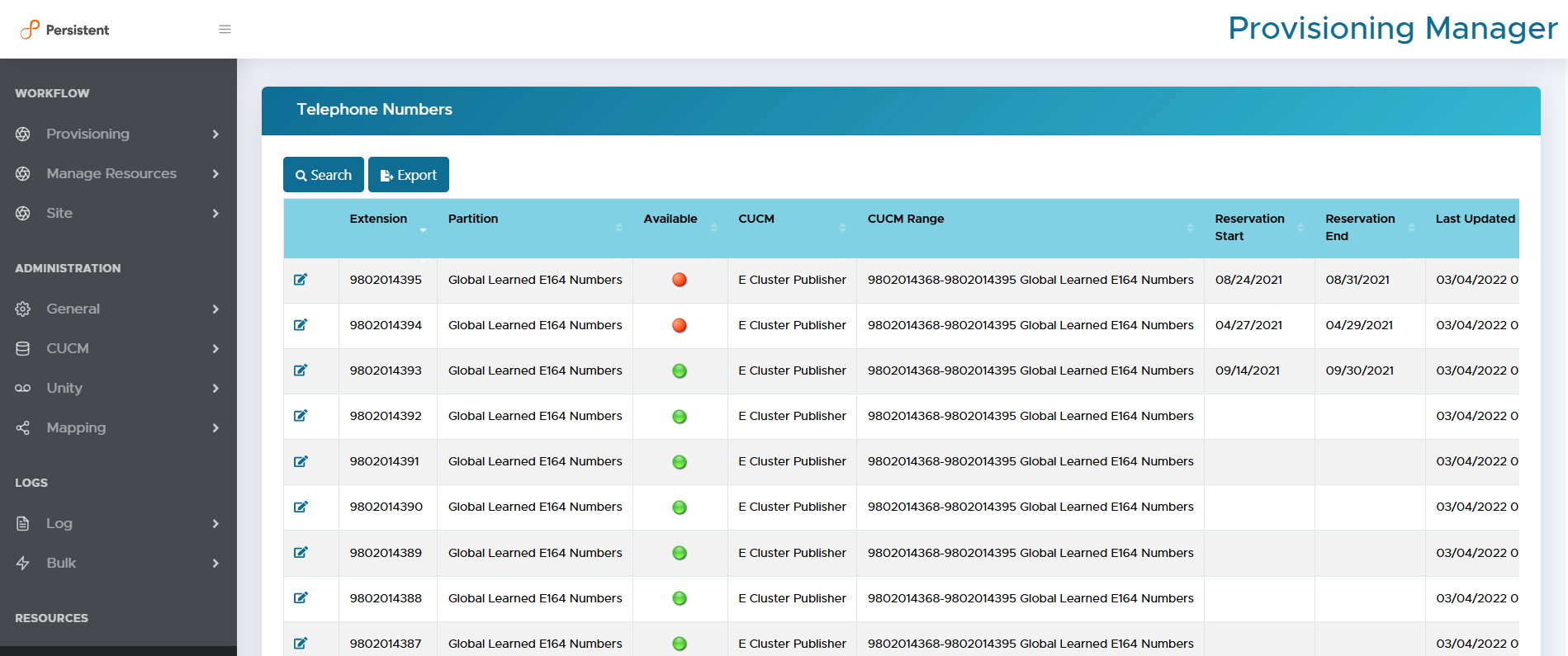1568x656 pixels.
Task: Expand the Bulk menu chevron
Action: pos(216,563)
